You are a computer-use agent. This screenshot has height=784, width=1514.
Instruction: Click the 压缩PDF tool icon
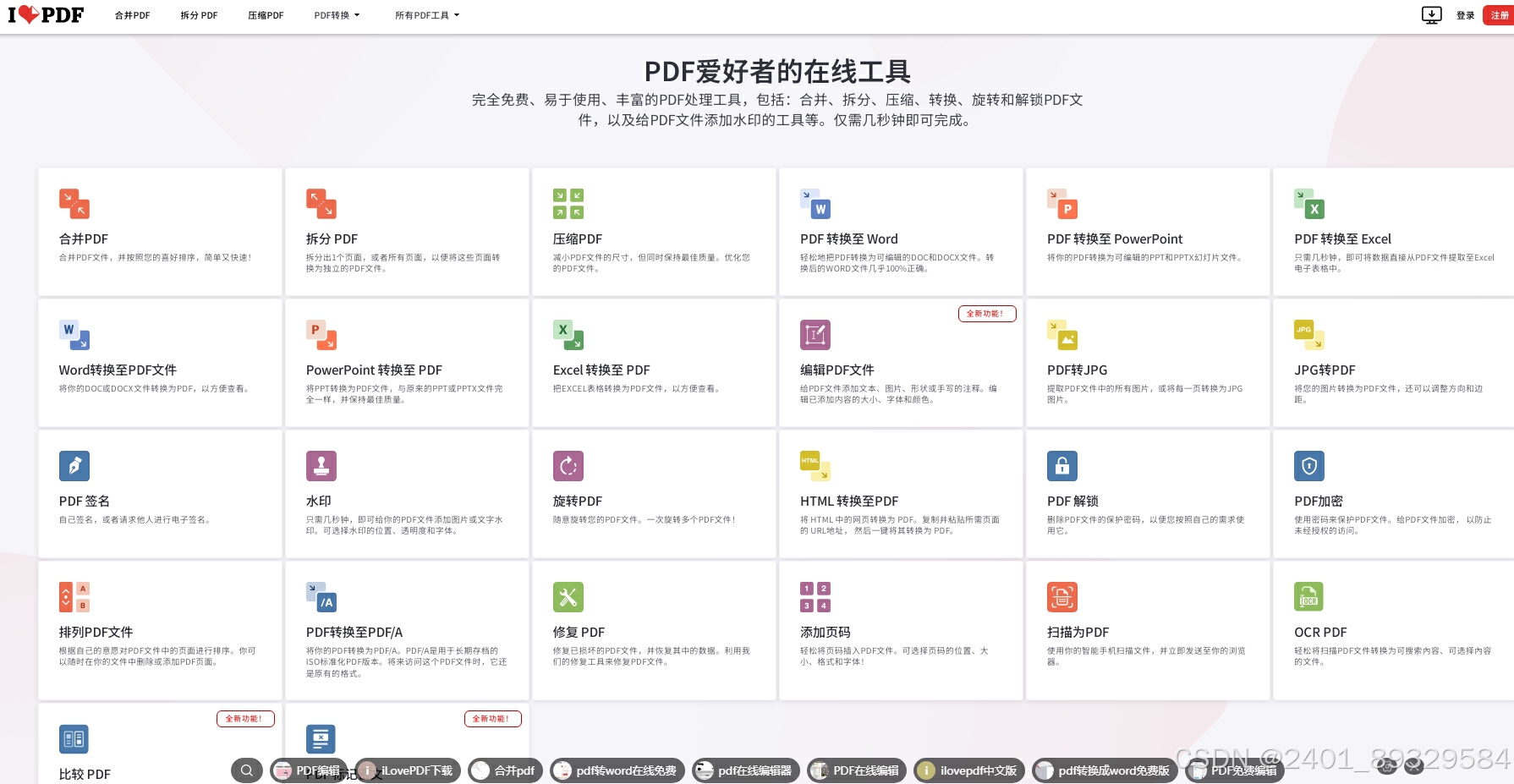pyautogui.click(x=568, y=204)
